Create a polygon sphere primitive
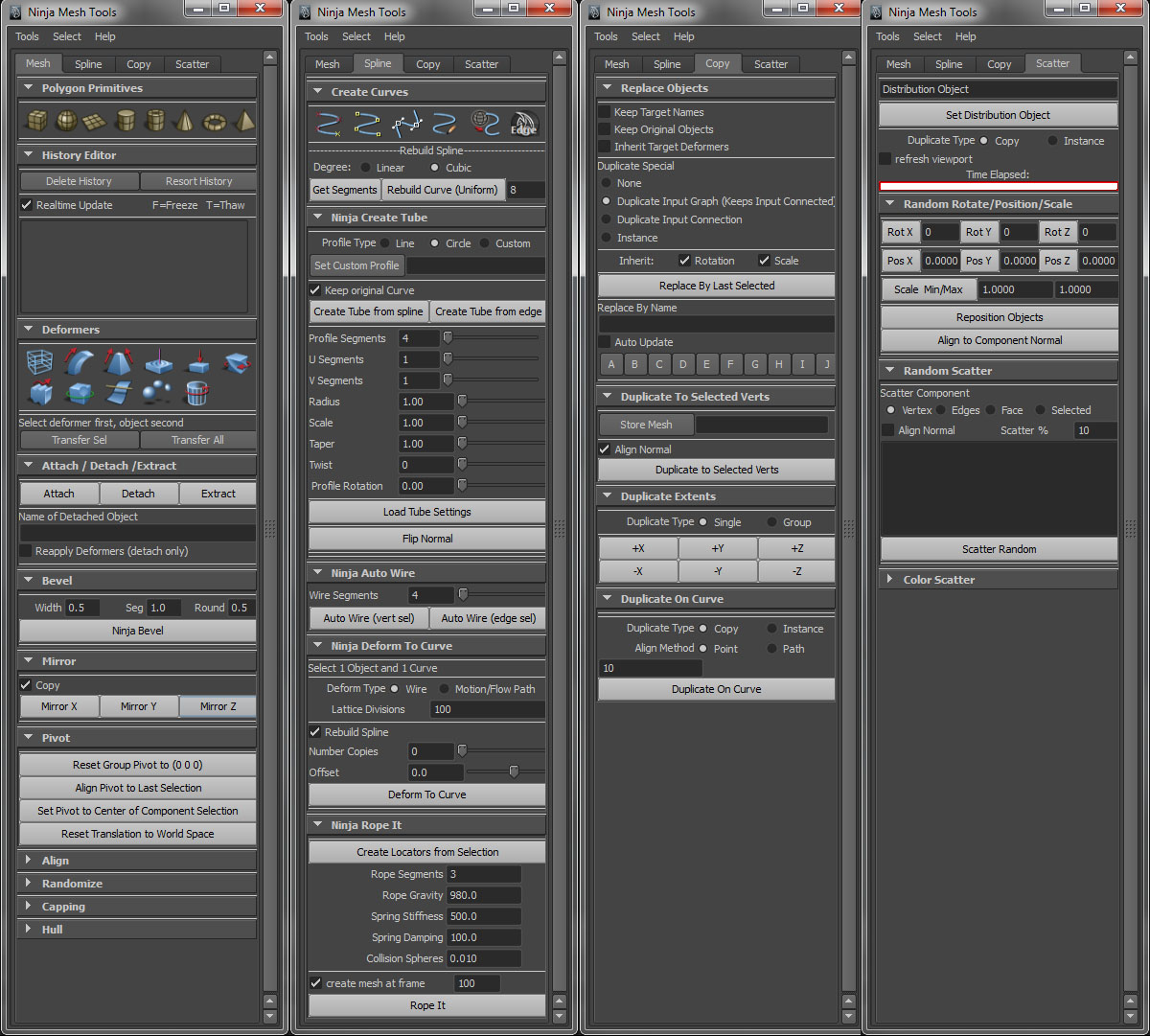1150x1036 pixels. [x=66, y=121]
